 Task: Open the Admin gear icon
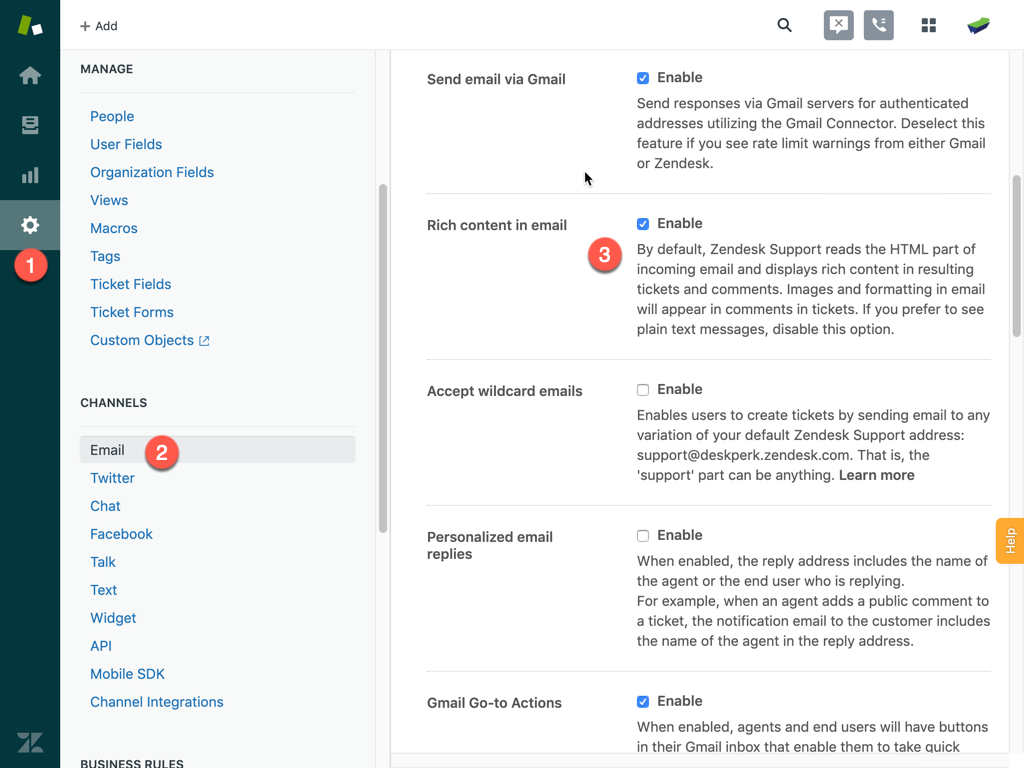30,225
